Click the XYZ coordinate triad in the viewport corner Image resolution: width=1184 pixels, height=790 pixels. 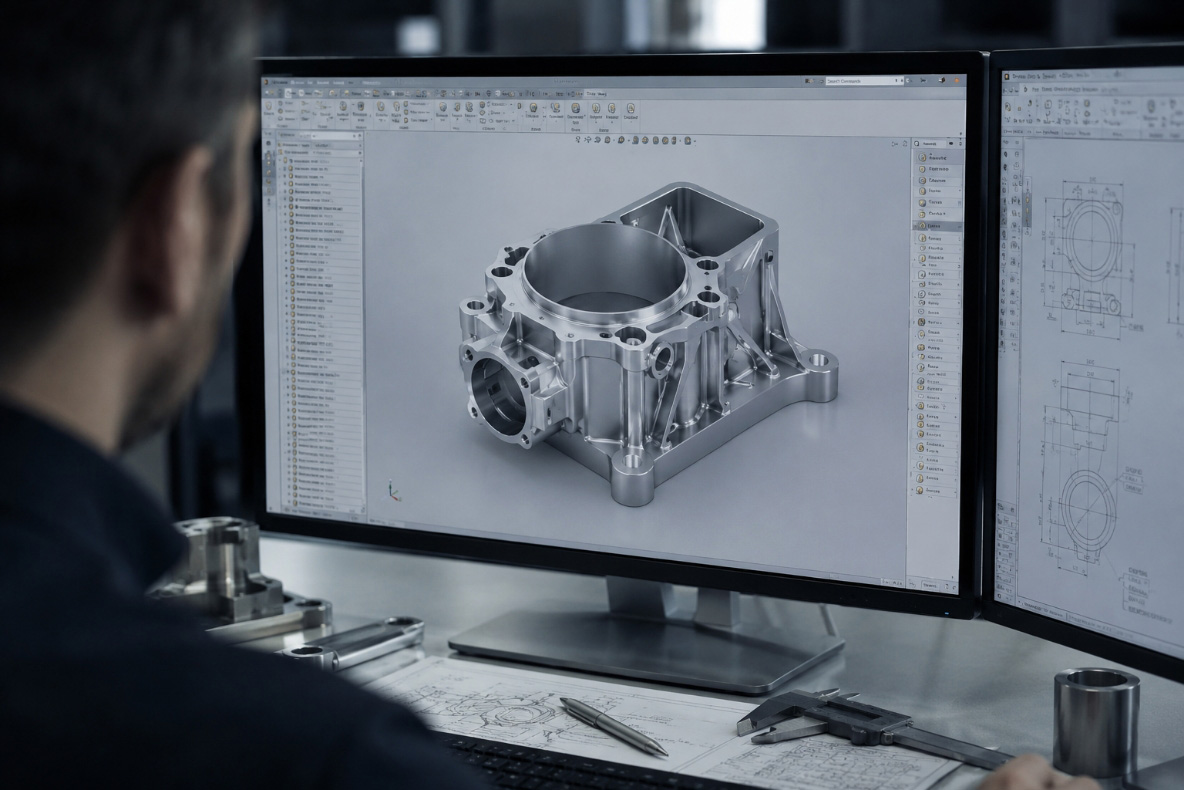pyautogui.click(x=393, y=490)
